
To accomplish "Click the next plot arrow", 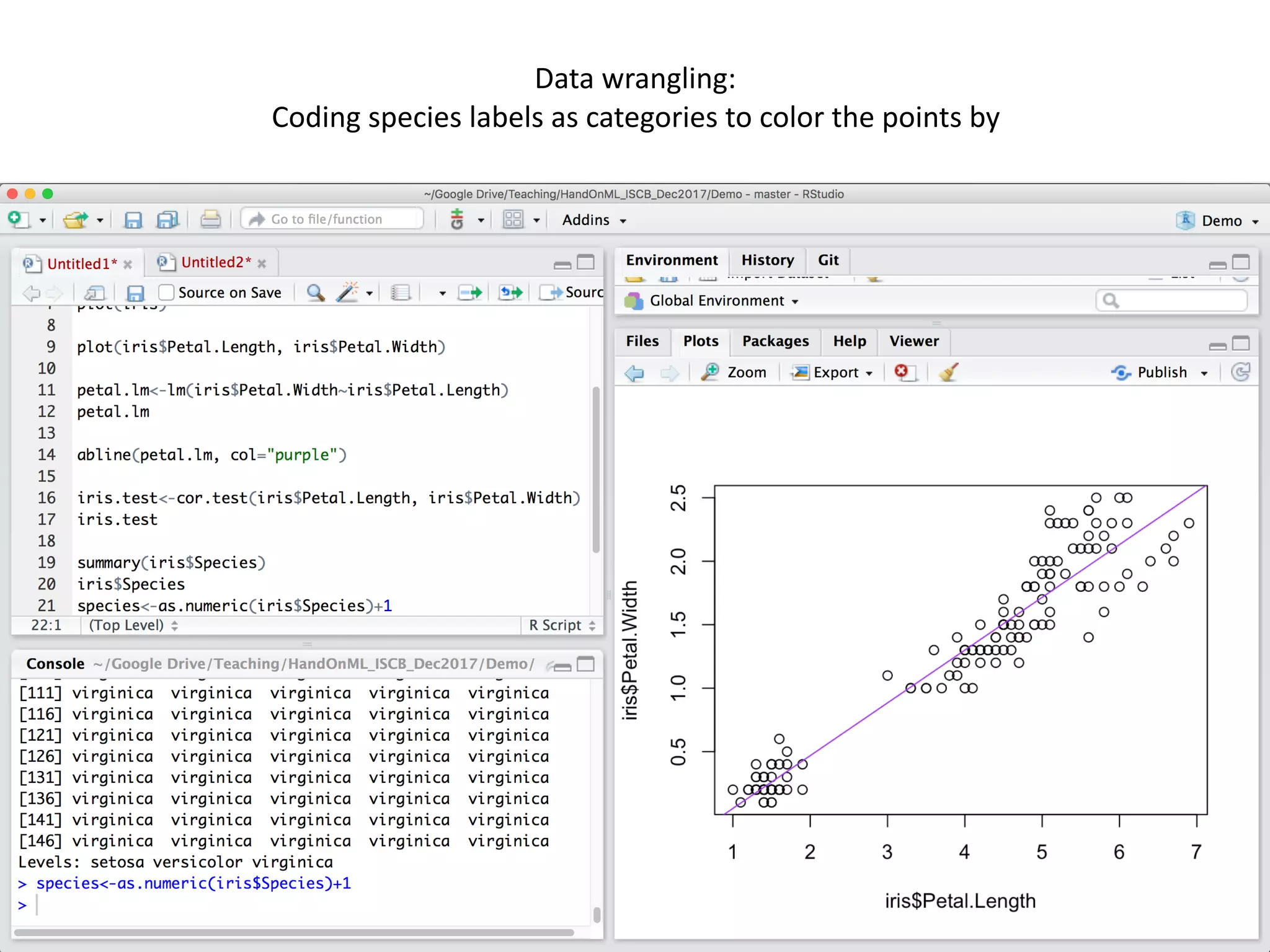I will tap(670, 373).
